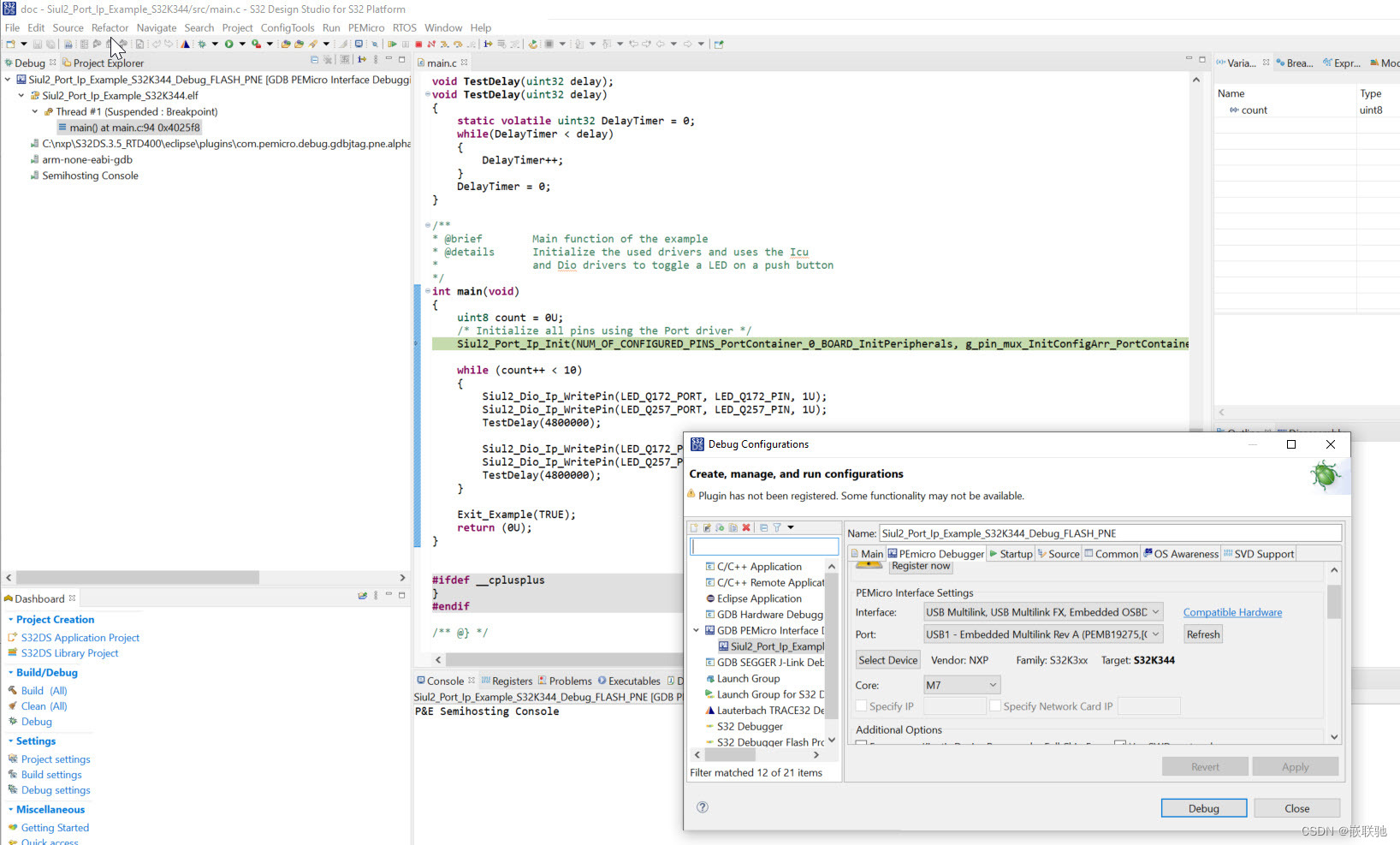The width and height of the screenshot is (1400, 845).
Task: Click Dashboard panel view menu dots
Action: pos(376,595)
